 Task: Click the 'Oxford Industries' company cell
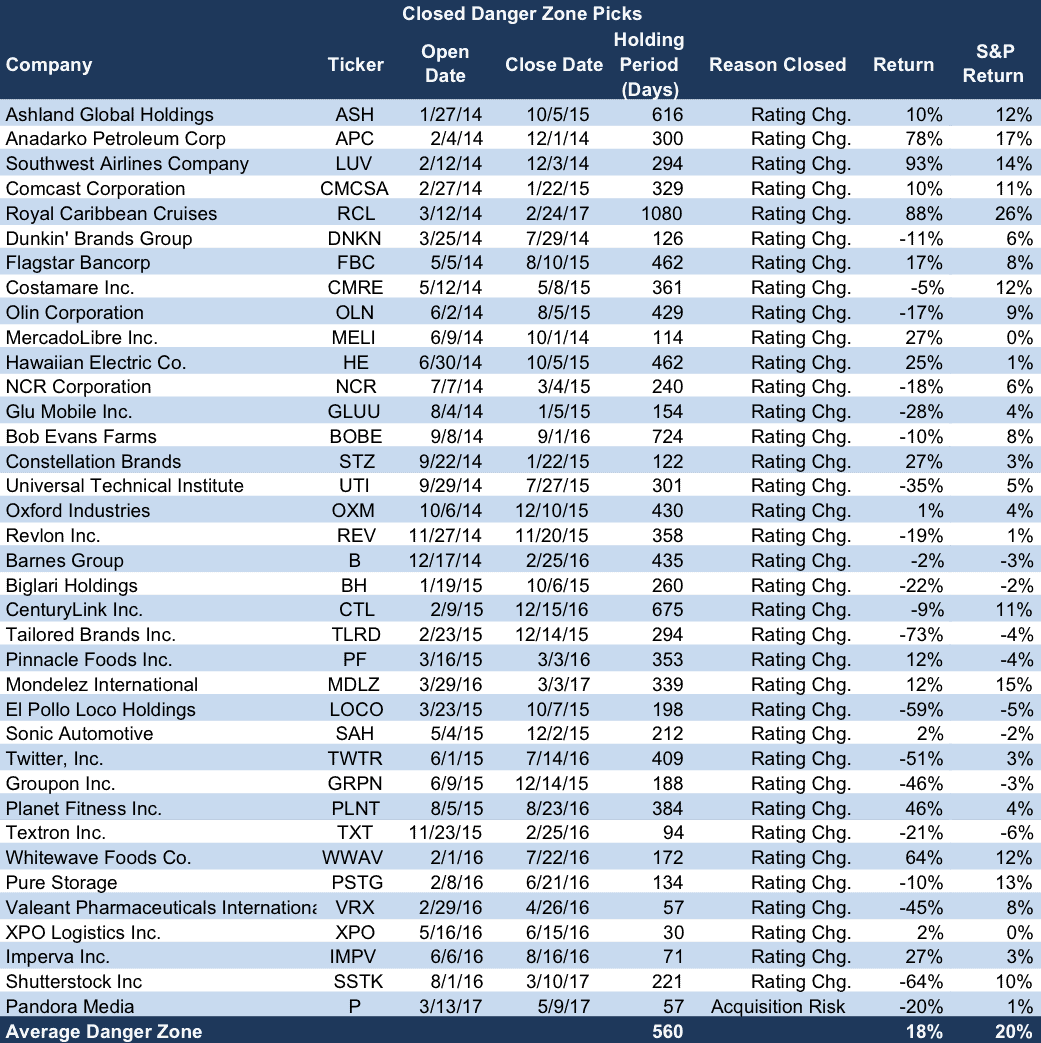tap(78, 510)
